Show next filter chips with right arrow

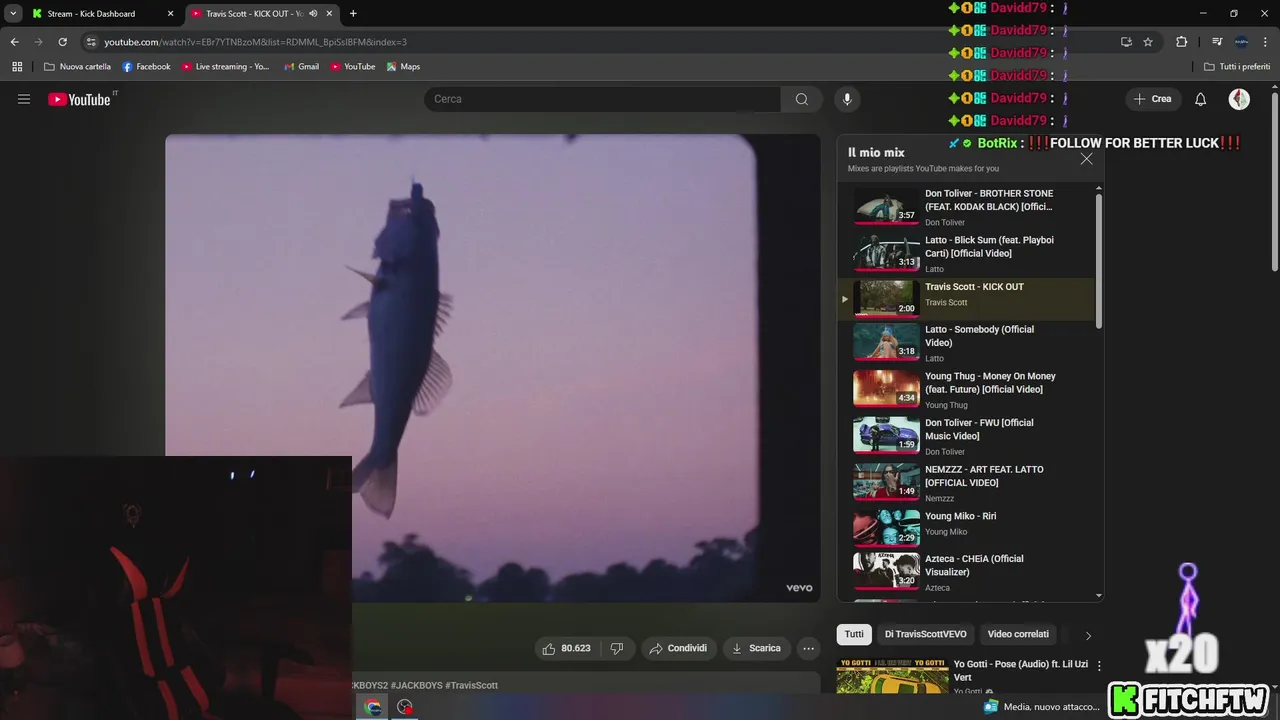[x=1088, y=635]
